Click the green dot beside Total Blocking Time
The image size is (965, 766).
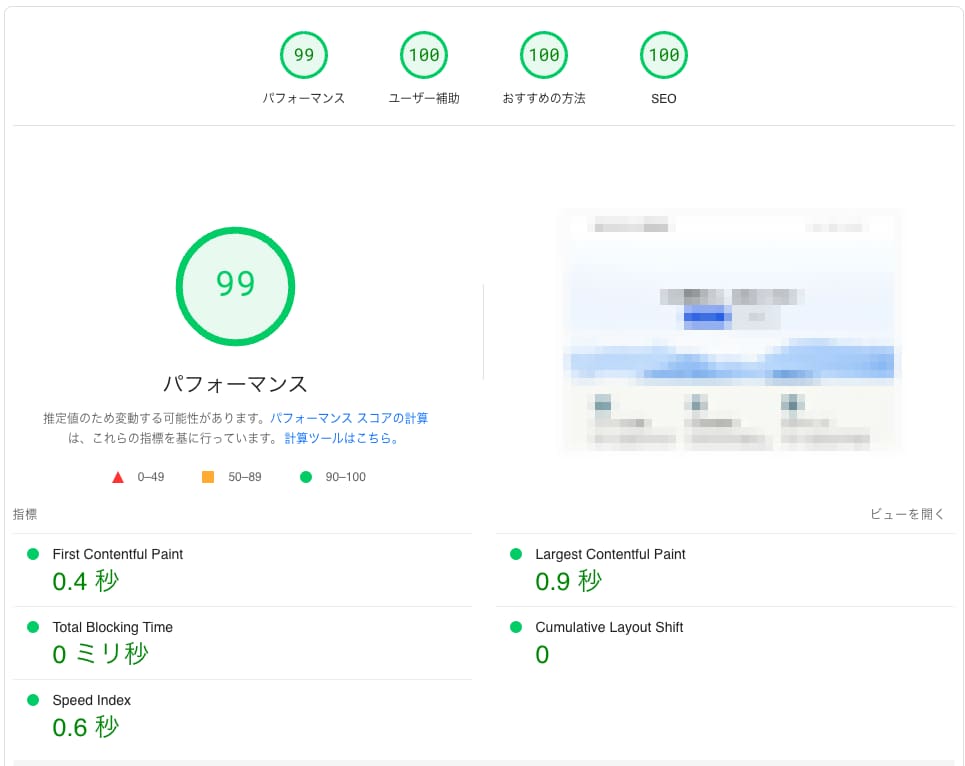coord(33,627)
